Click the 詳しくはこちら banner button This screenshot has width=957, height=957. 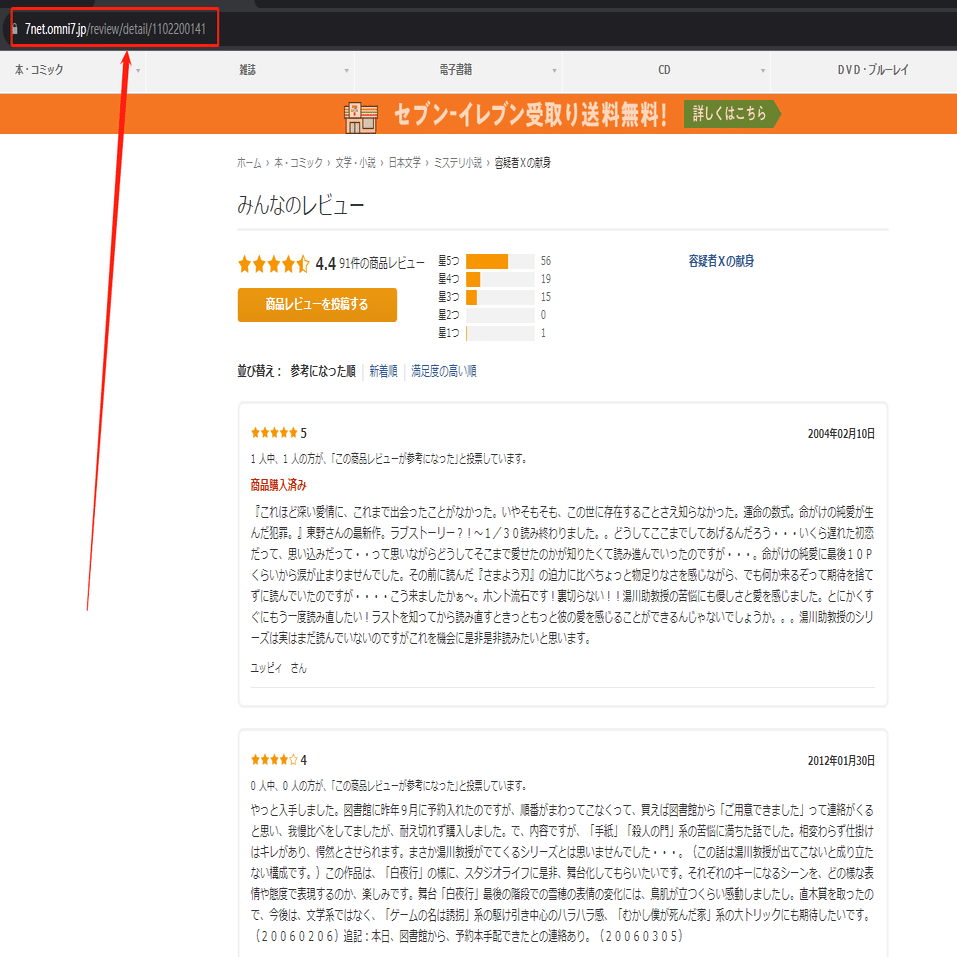tap(732, 114)
